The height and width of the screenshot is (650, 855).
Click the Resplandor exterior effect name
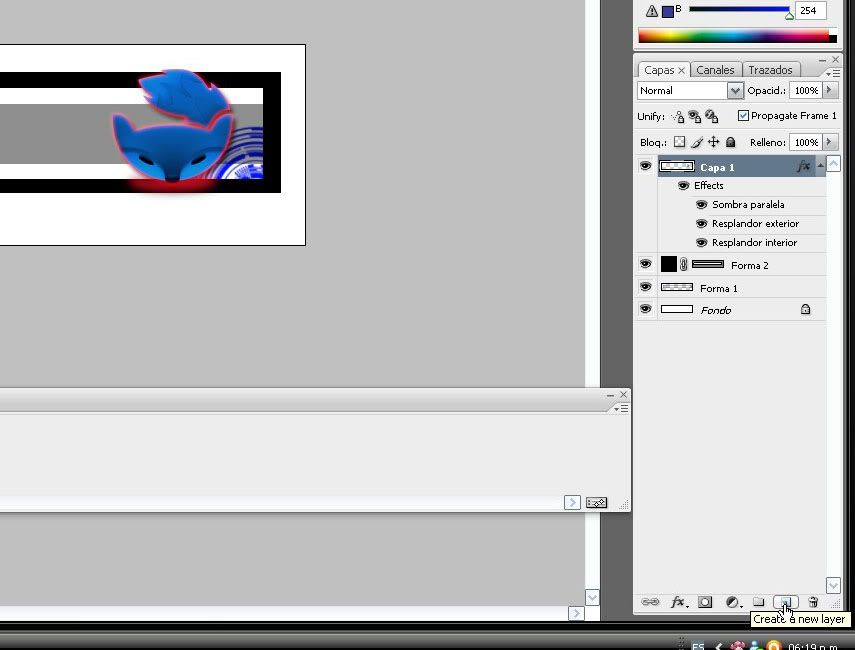755,224
